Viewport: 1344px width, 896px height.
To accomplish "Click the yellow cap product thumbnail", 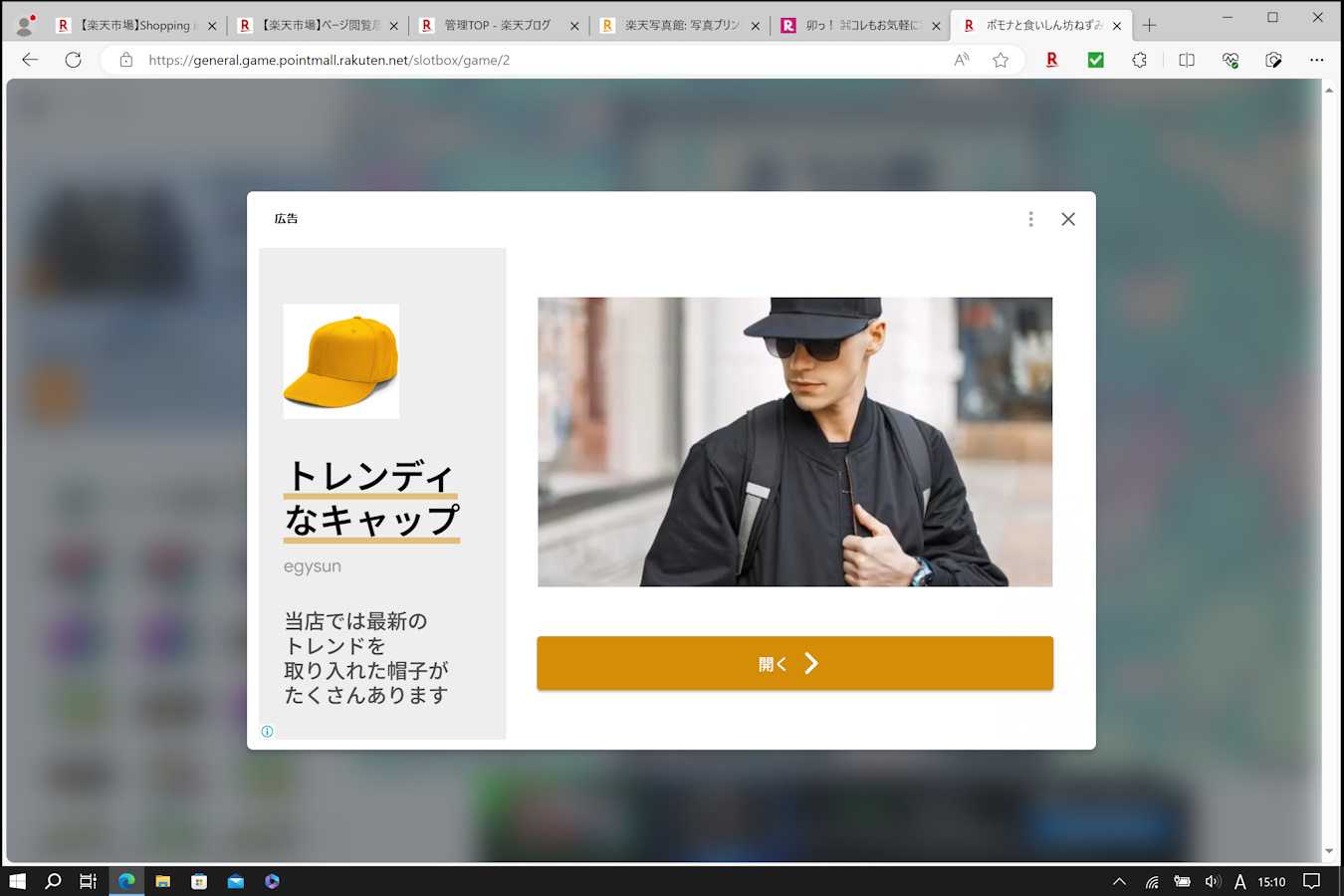I will [340, 361].
